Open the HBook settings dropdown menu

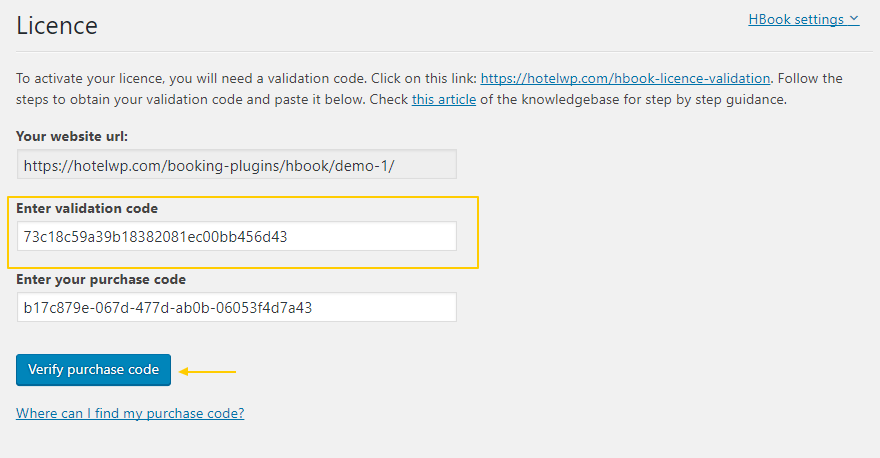click(796, 19)
